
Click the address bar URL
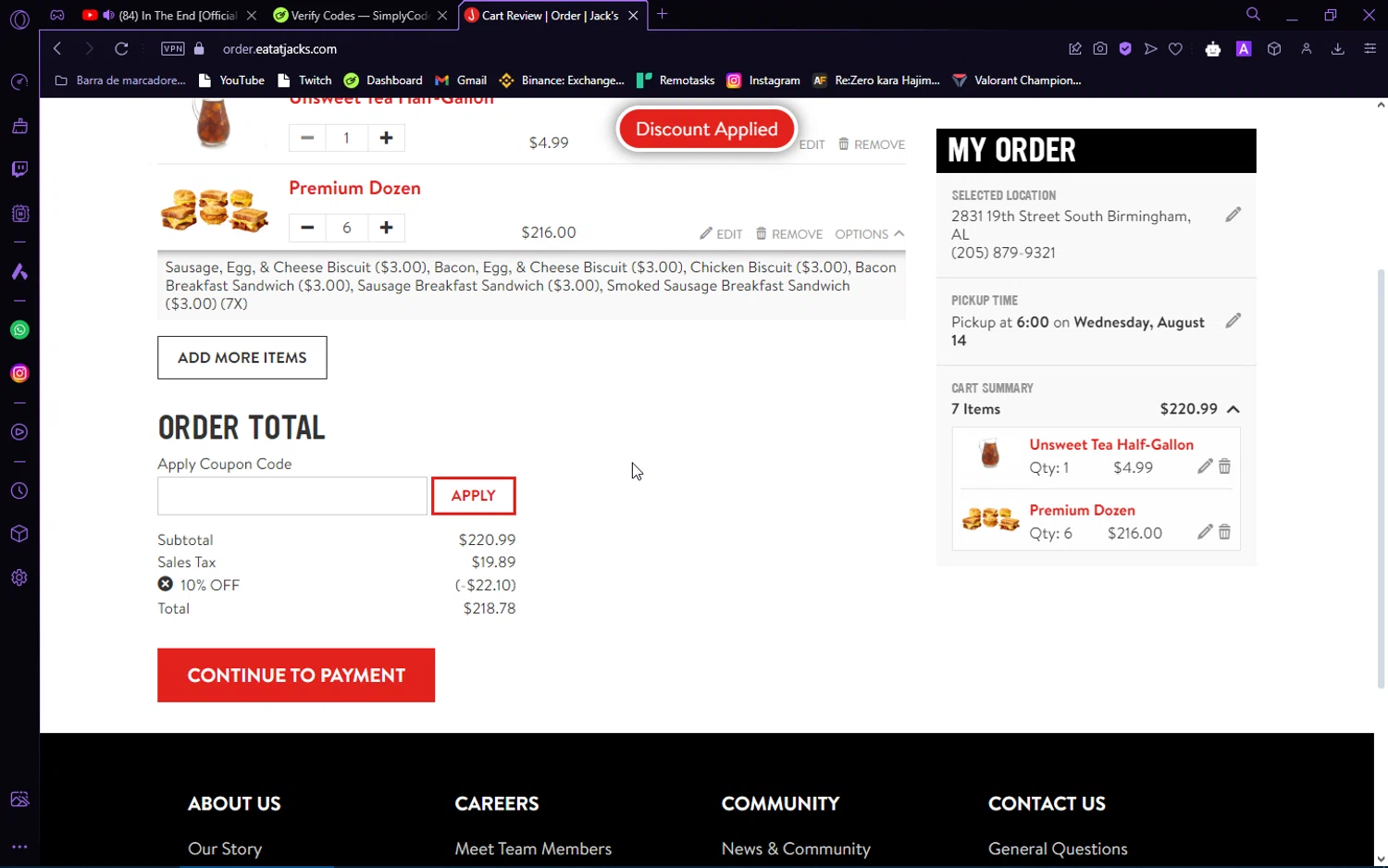[279, 49]
